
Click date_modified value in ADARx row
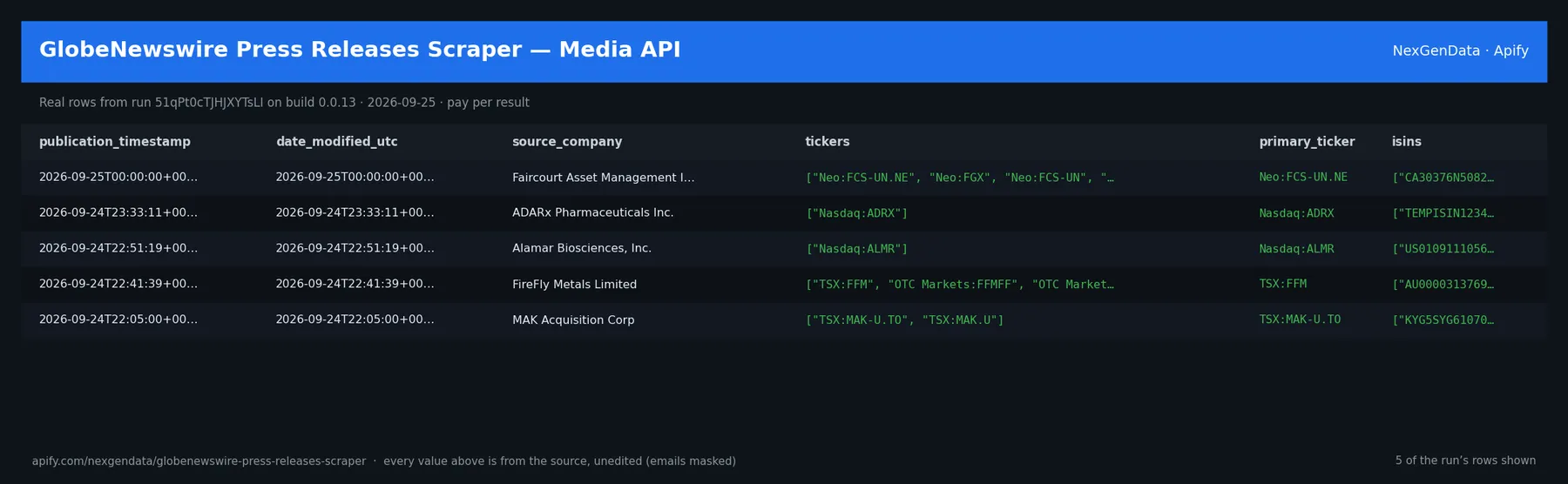(355, 213)
